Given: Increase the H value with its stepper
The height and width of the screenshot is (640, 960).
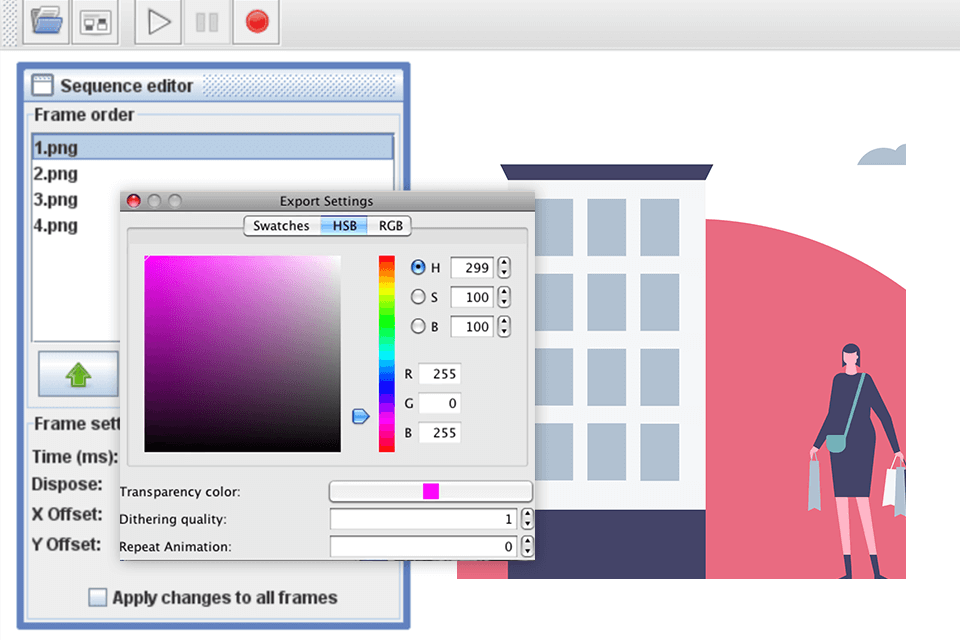Looking at the screenshot, I should [x=503, y=262].
